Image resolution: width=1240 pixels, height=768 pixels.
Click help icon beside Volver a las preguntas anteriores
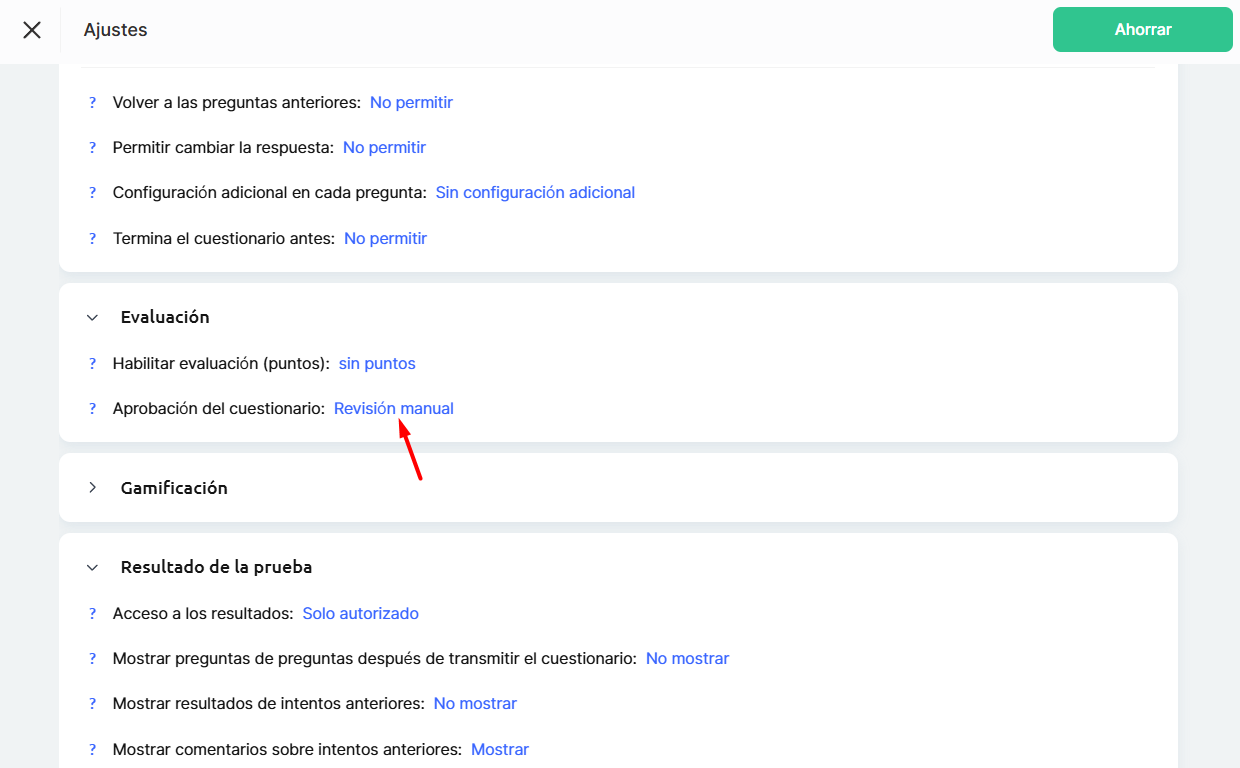(x=92, y=102)
